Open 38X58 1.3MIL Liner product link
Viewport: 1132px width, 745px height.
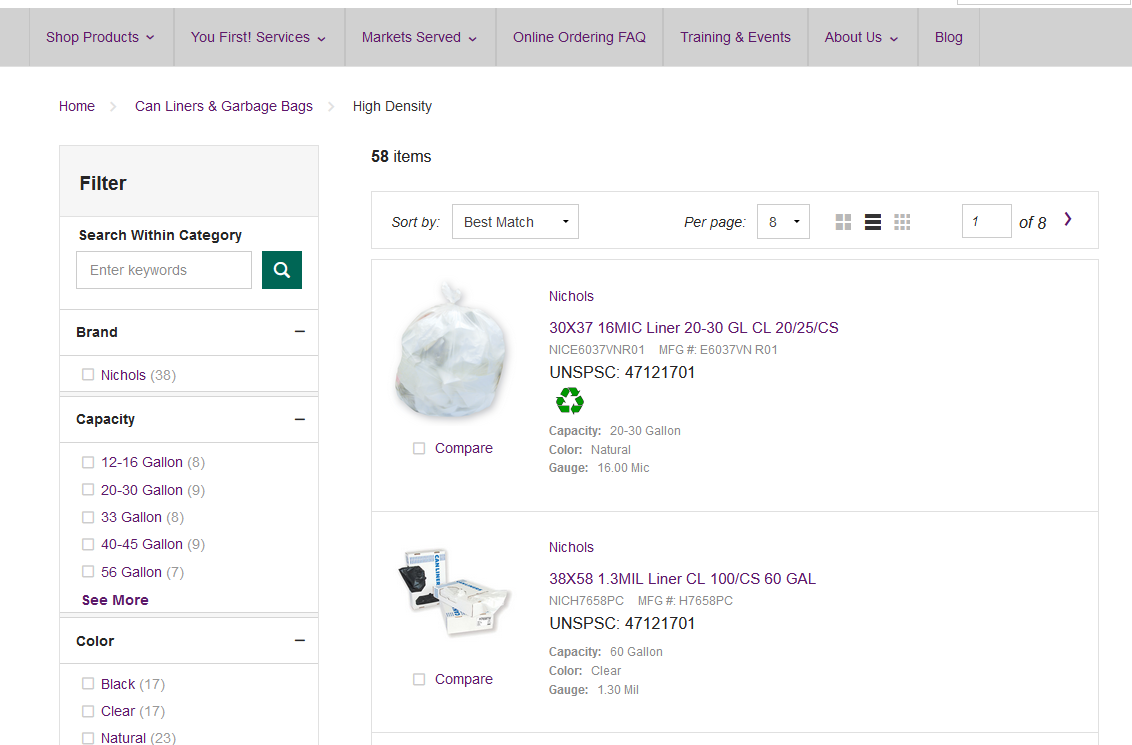pos(682,579)
